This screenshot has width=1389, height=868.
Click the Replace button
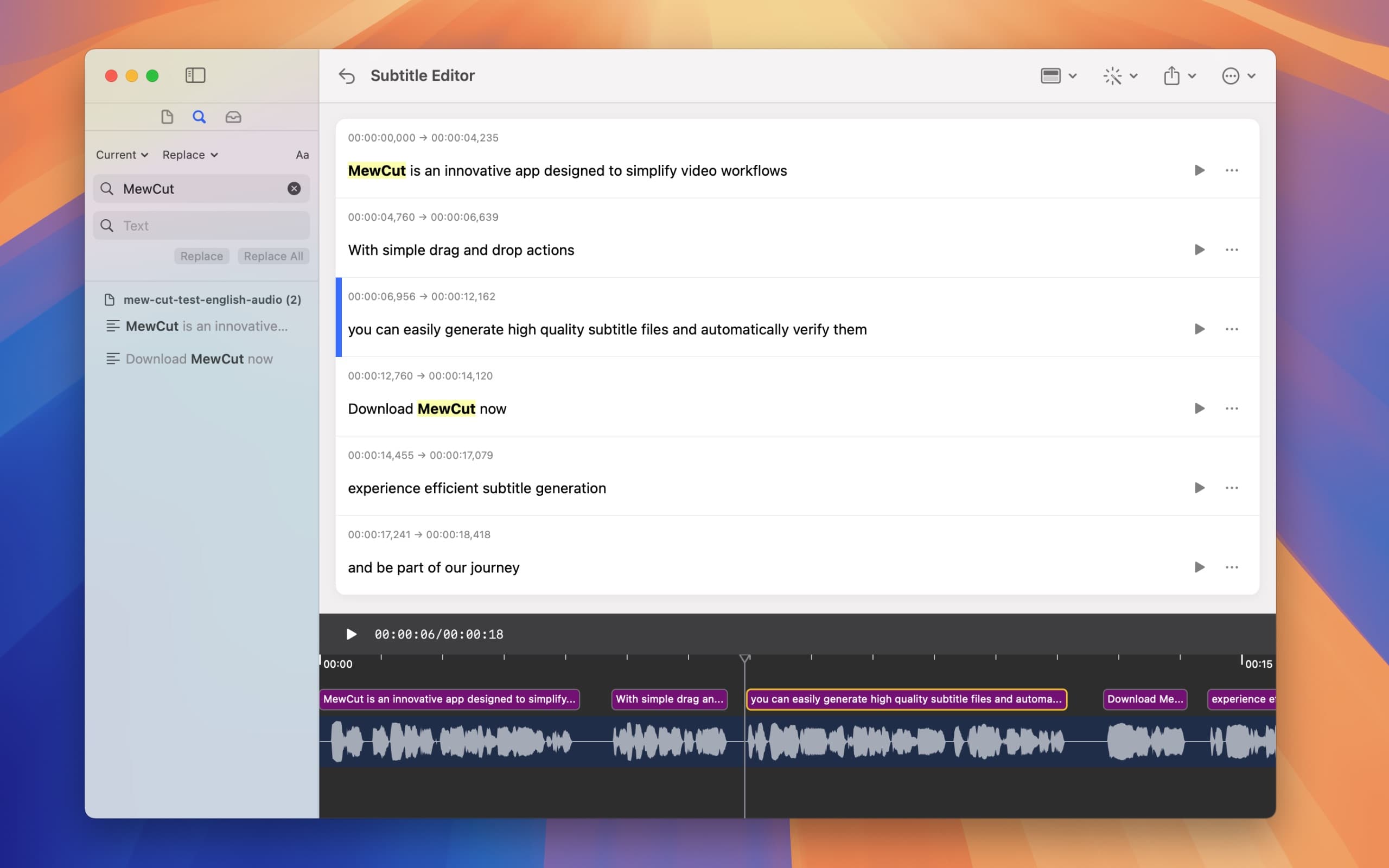coord(201,256)
